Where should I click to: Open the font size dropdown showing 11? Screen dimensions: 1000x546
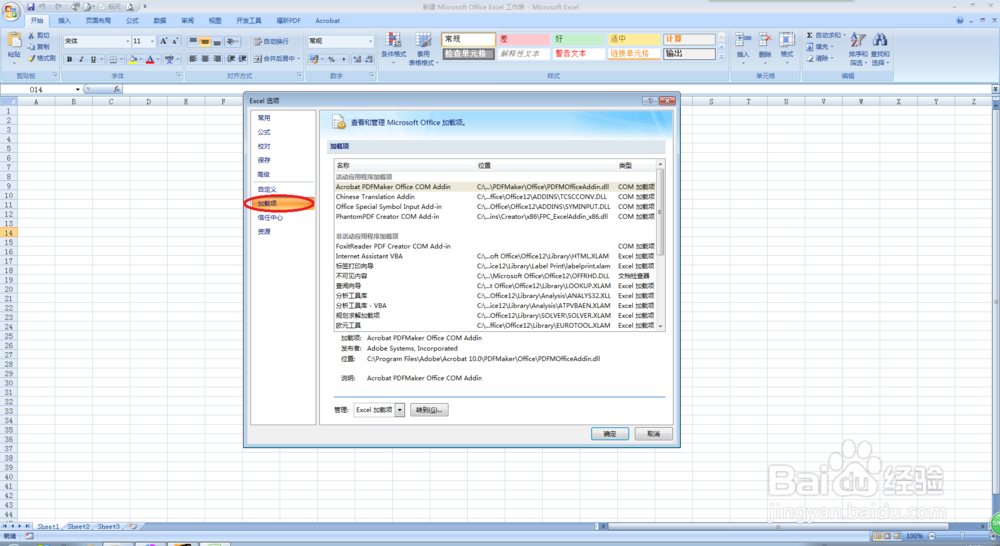point(152,41)
